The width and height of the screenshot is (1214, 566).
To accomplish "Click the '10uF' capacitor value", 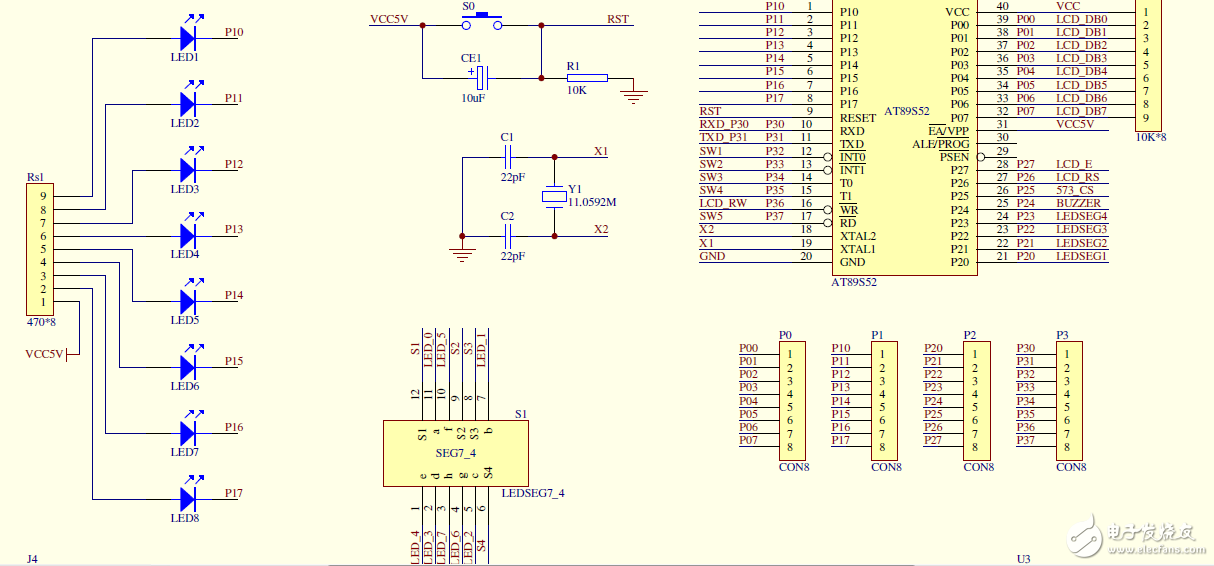I will 473,98.
